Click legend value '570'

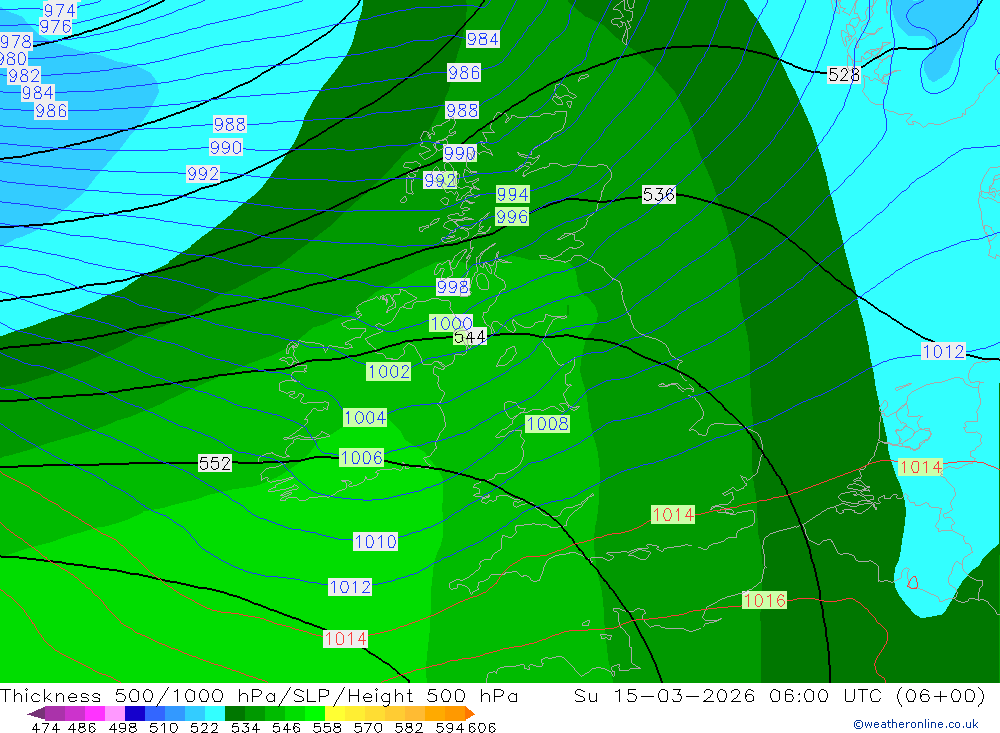click(367, 727)
